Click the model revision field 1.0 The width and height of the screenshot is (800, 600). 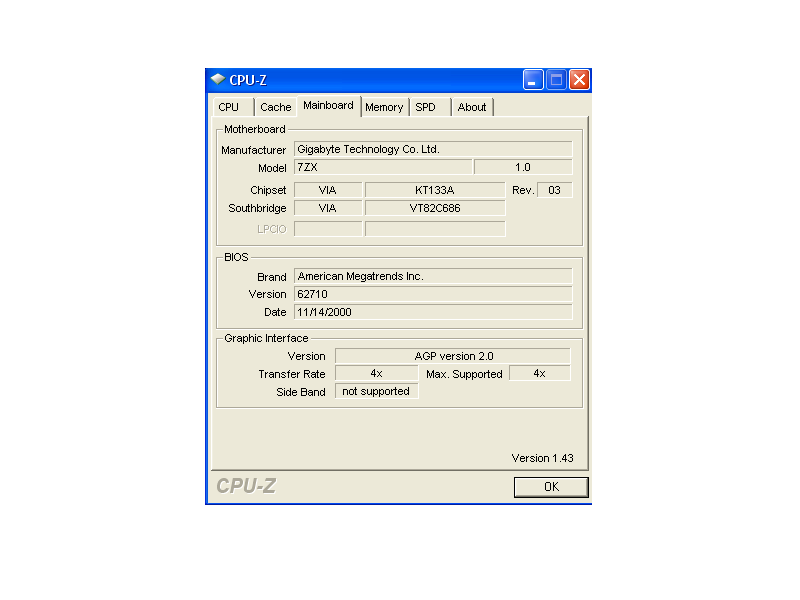click(523, 167)
